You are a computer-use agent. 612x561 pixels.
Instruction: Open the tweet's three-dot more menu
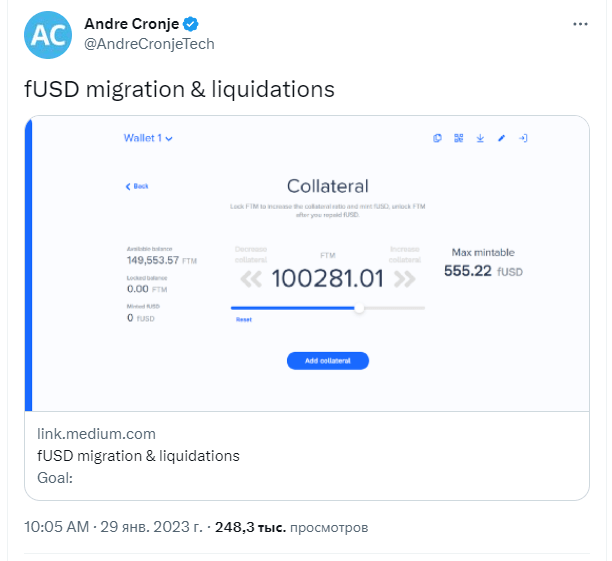click(580, 24)
